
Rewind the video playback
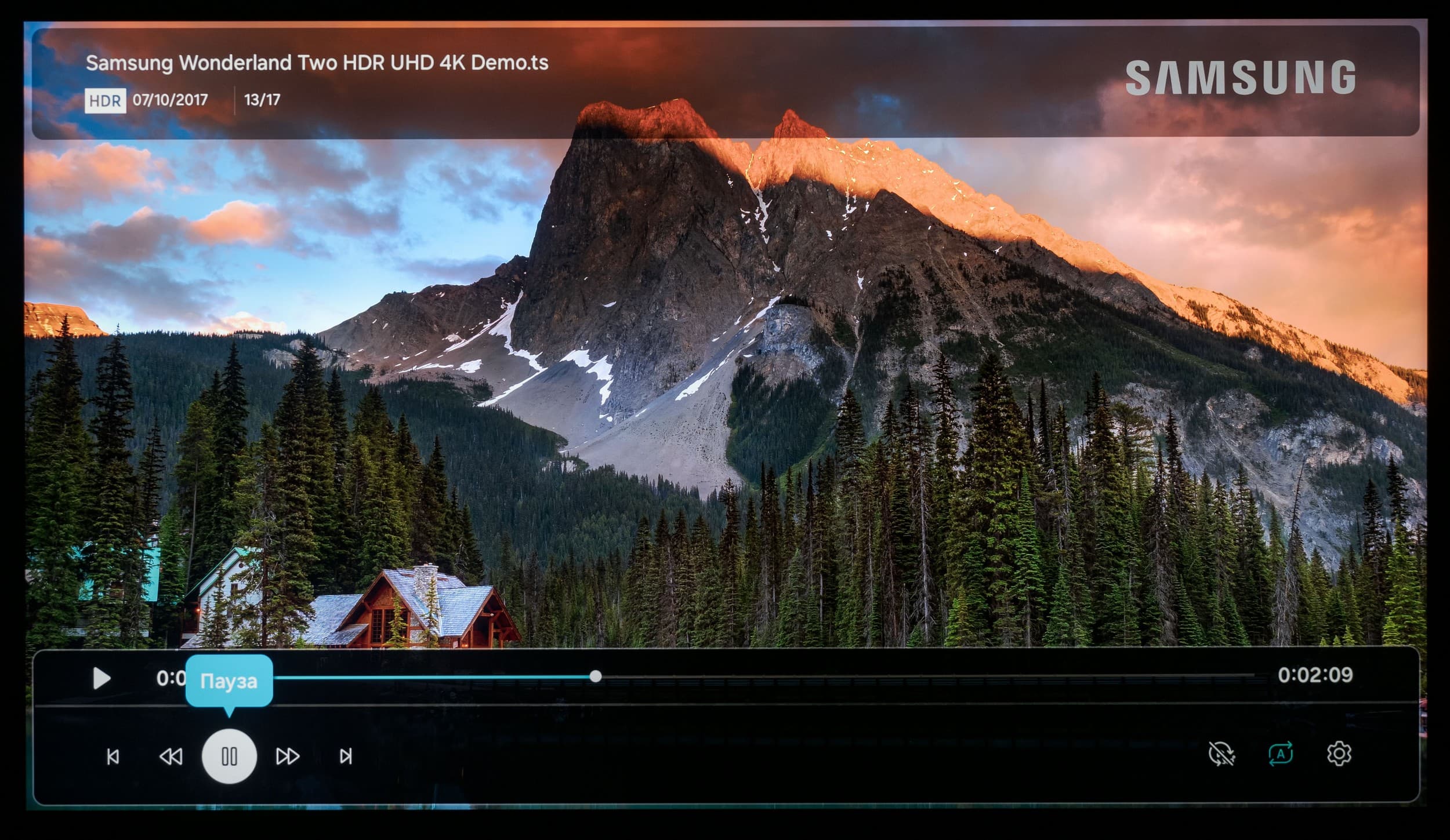point(171,757)
